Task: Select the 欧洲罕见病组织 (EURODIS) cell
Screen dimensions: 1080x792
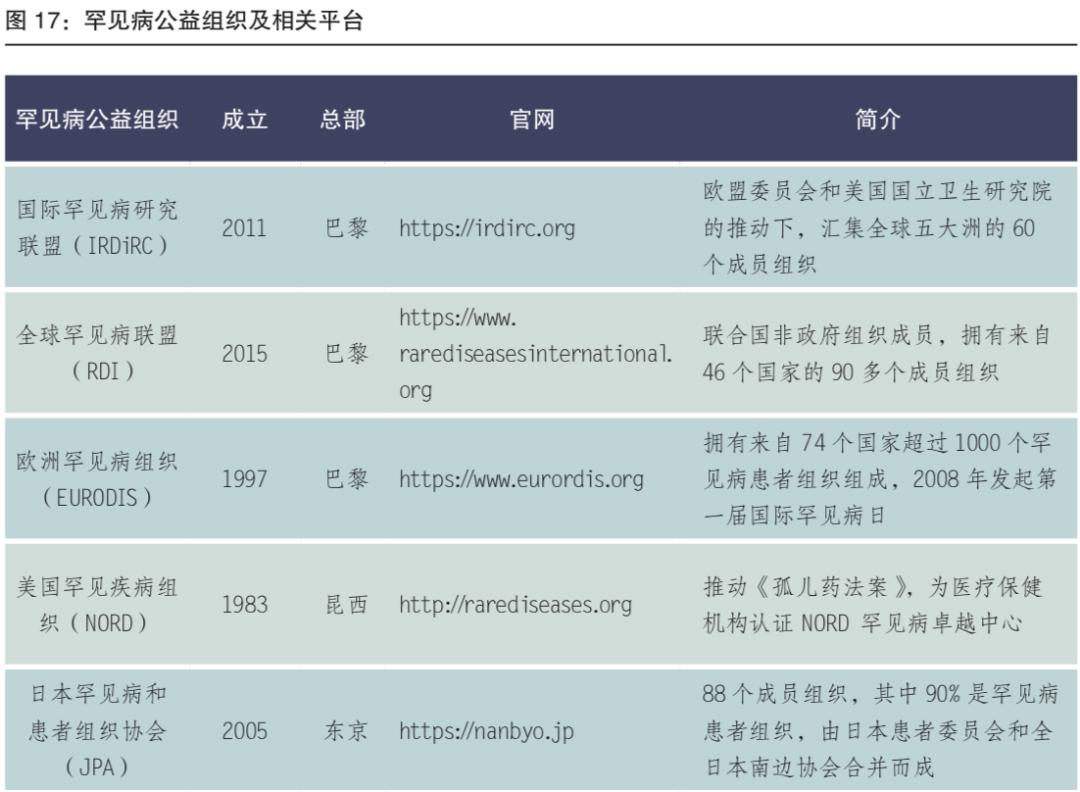Action: (97, 479)
